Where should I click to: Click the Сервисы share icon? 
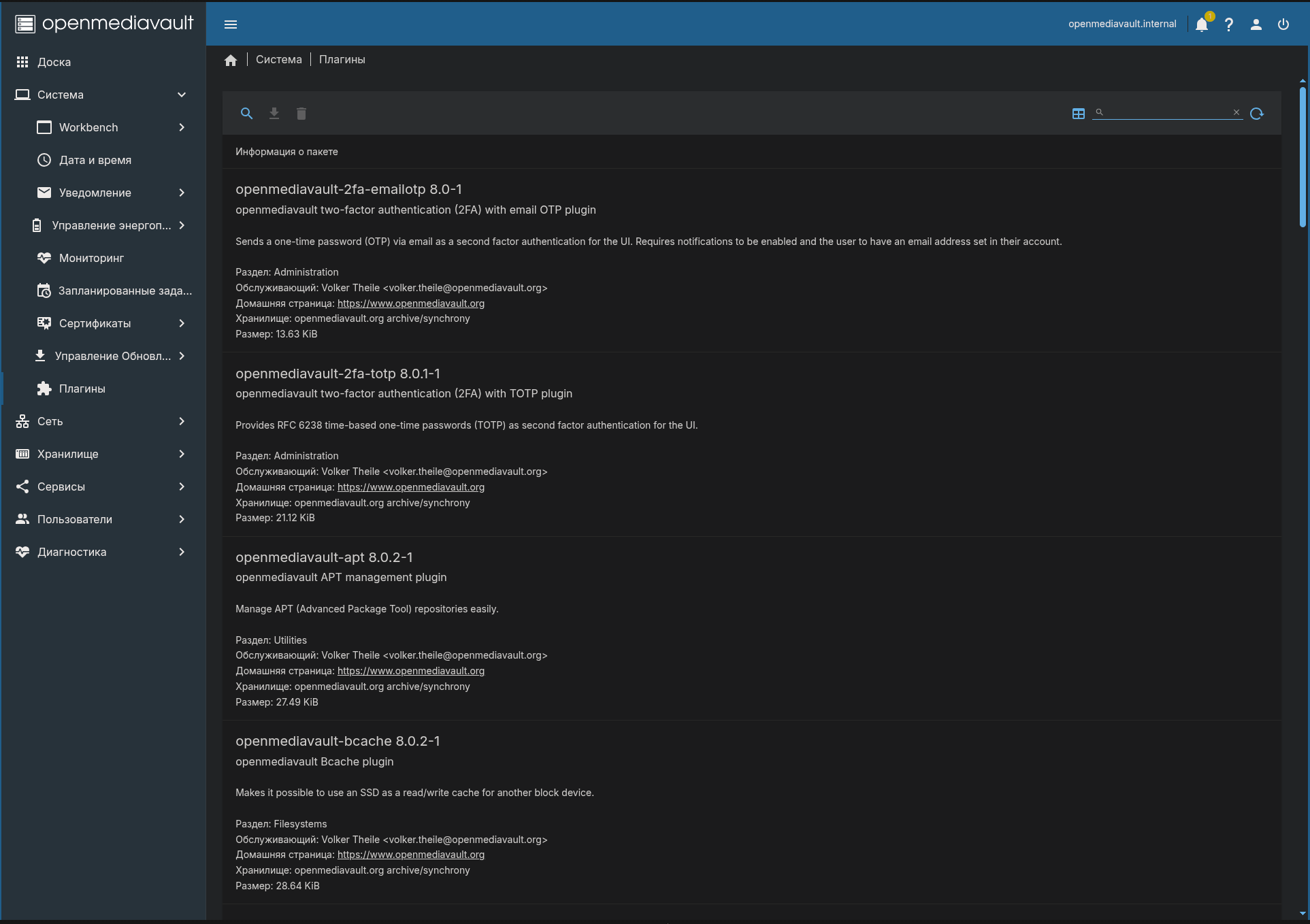[22, 486]
